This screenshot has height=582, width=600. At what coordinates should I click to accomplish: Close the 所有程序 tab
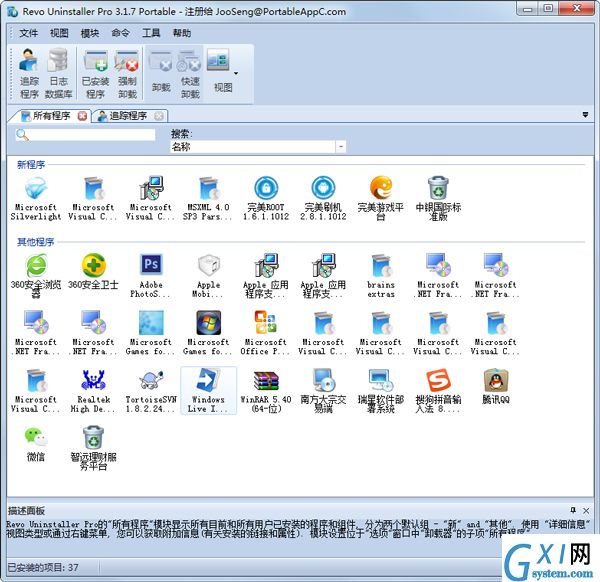point(82,116)
